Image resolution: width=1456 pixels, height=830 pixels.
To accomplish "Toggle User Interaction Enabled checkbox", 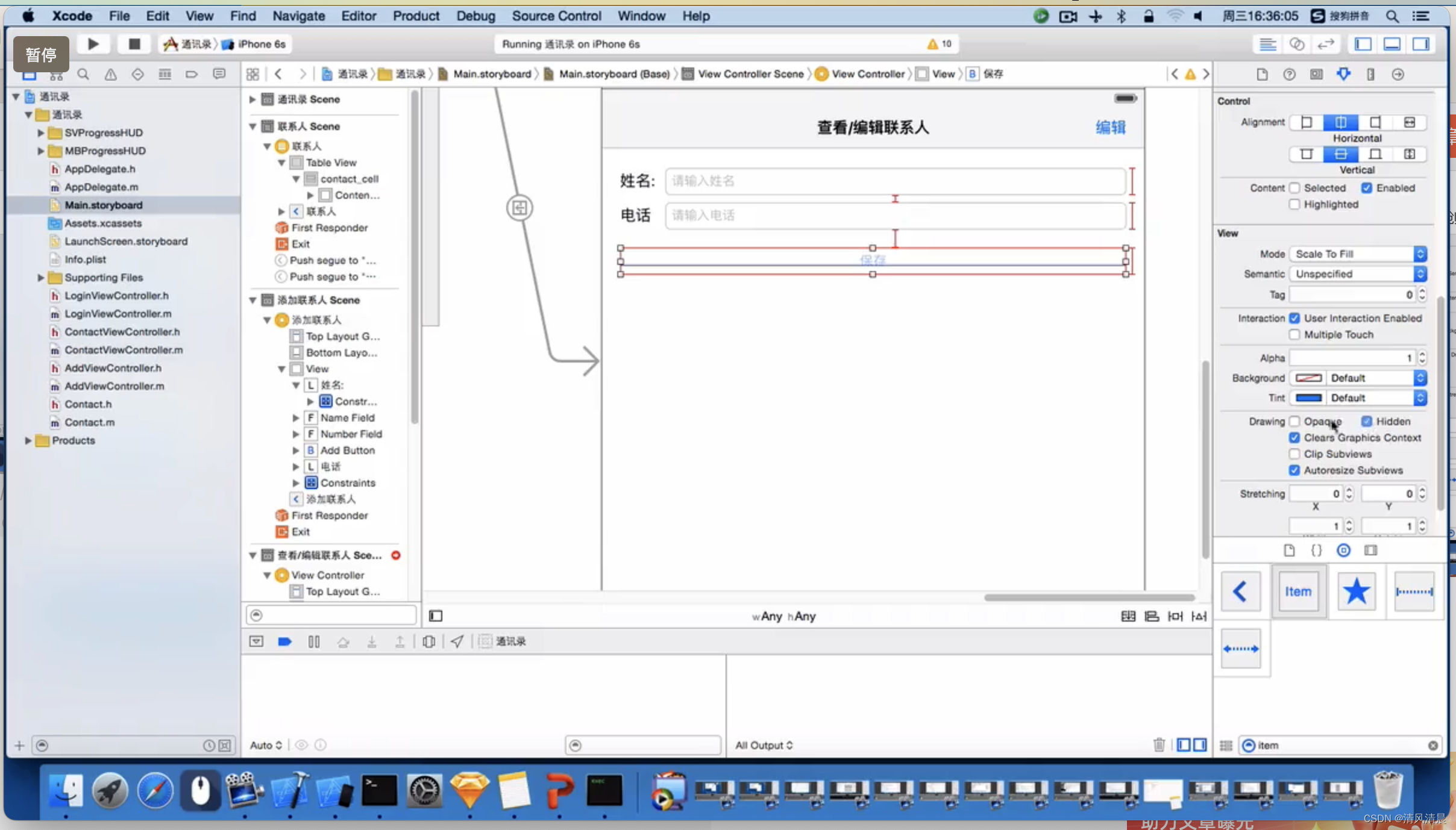I will [x=1295, y=318].
